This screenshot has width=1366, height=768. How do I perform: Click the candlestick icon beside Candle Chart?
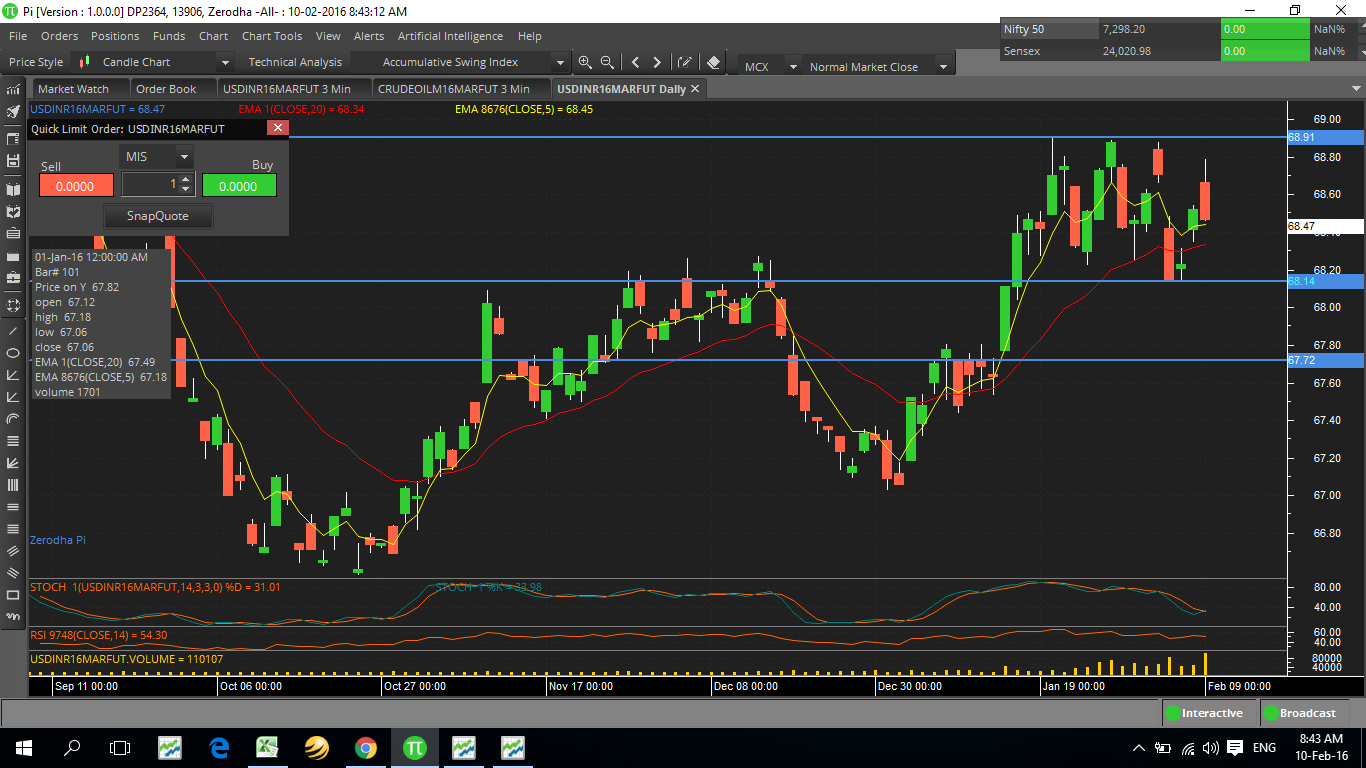click(x=84, y=62)
